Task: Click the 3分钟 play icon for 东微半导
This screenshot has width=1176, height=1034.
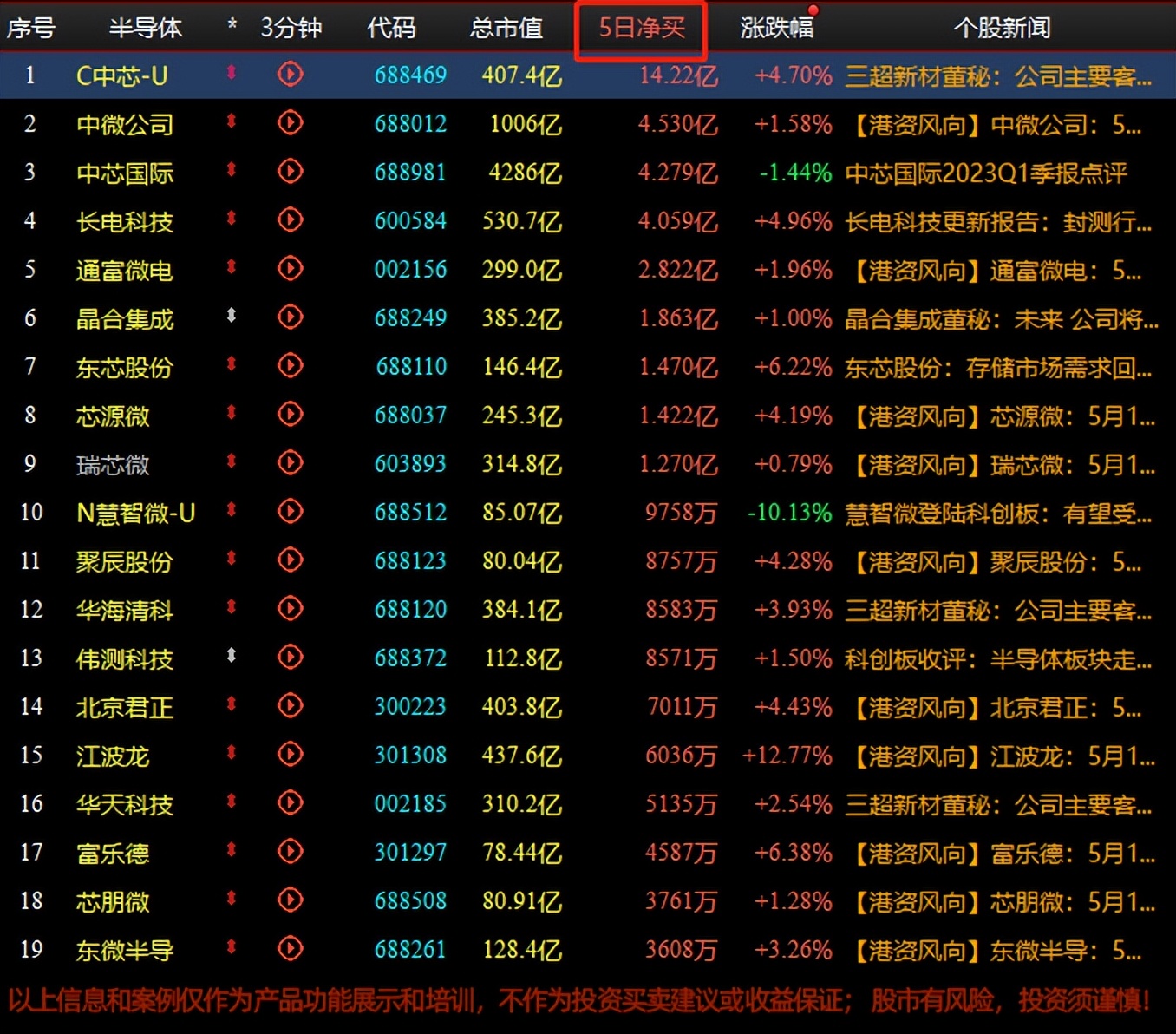Action: pyautogui.click(x=290, y=949)
